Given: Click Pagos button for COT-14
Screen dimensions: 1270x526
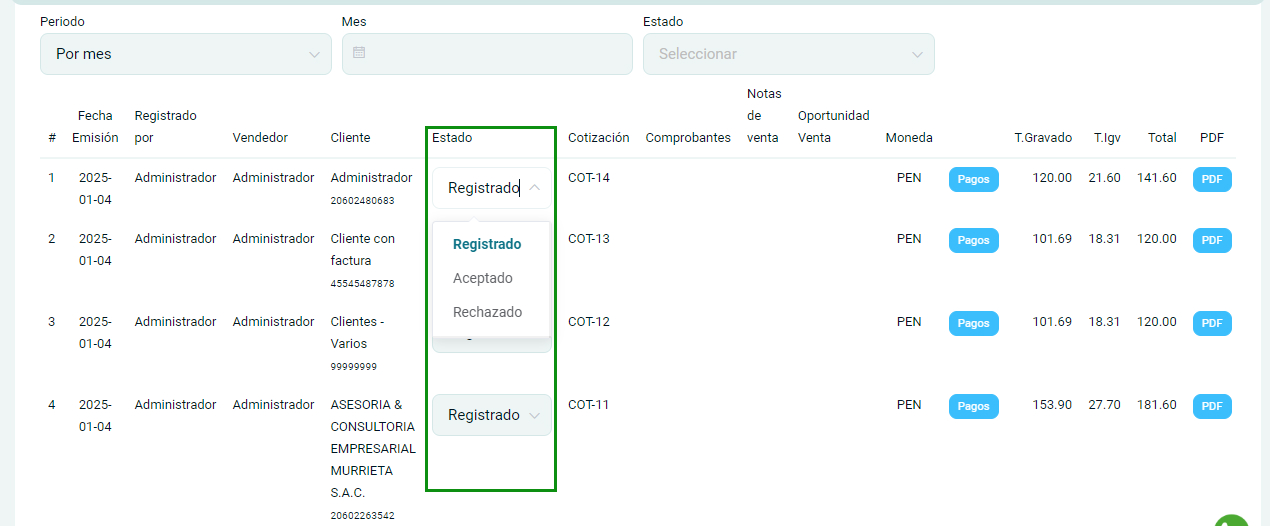Looking at the screenshot, I should click(x=973, y=180).
